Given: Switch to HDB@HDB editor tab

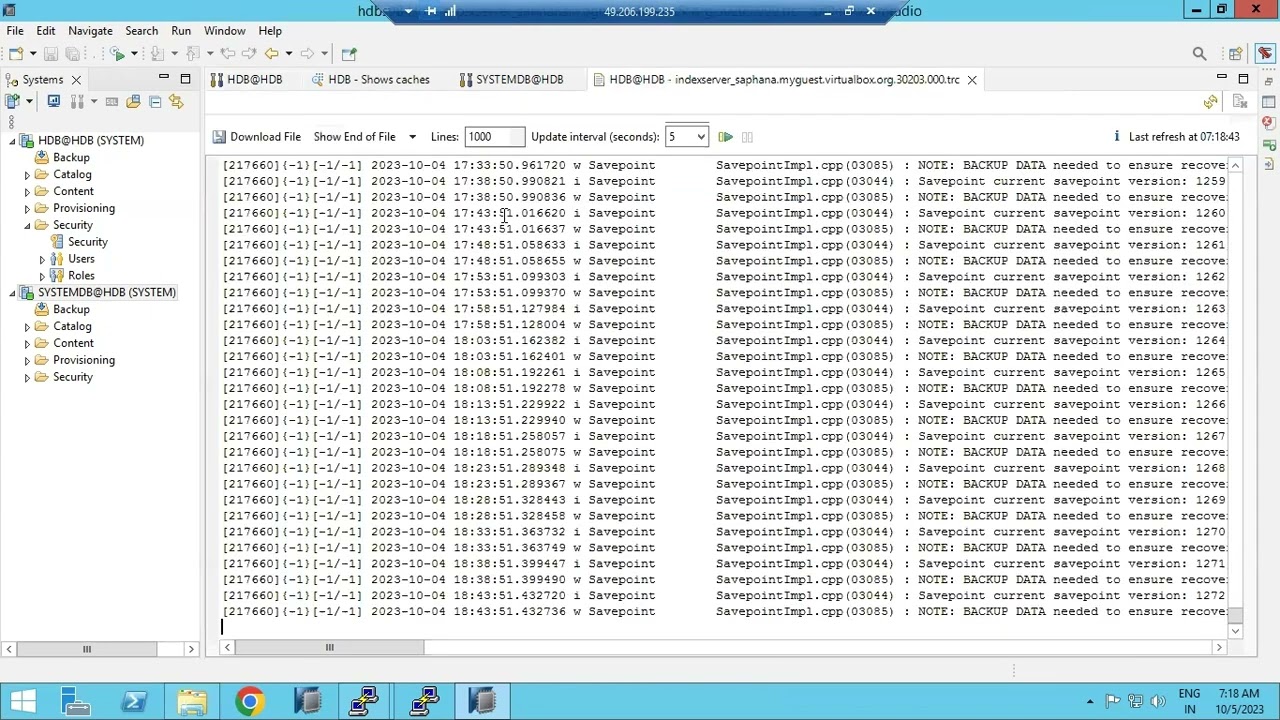Looking at the screenshot, I should coord(247,80).
